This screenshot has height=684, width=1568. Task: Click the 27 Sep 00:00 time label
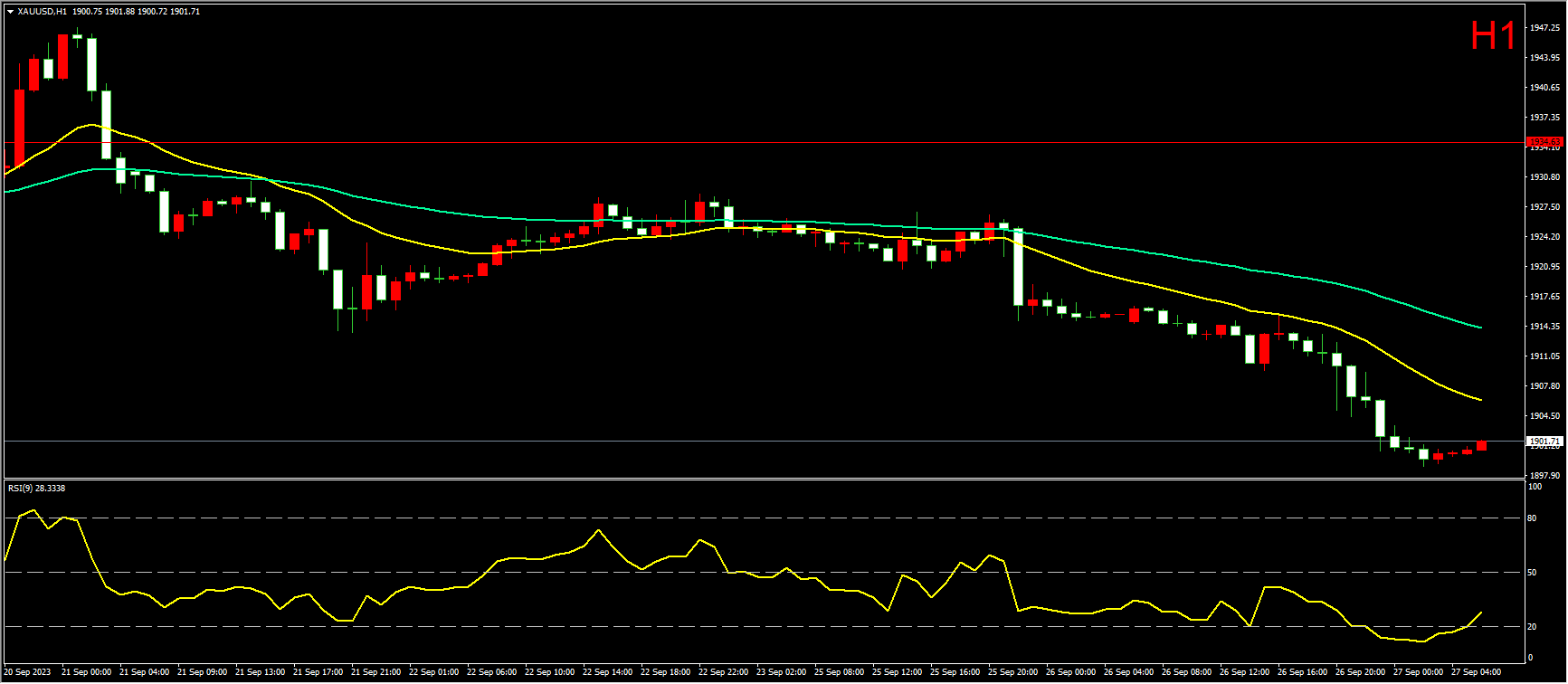pyautogui.click(x=1418, y=672)
